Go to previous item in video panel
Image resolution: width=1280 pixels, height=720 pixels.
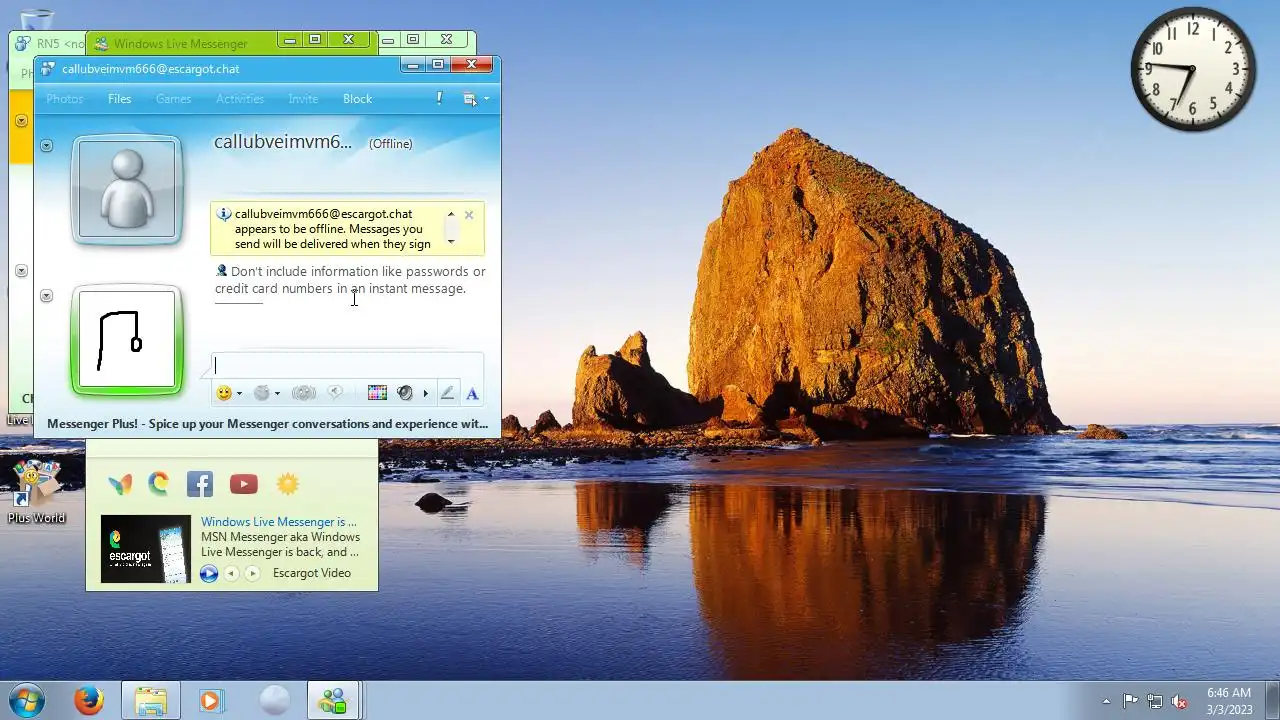(232, 573)
